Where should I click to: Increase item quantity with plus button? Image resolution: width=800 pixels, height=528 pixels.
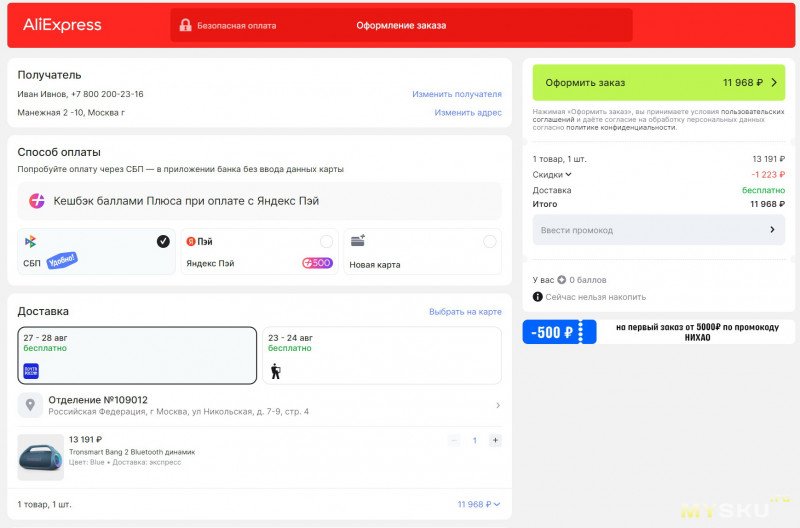coord(495,440)
